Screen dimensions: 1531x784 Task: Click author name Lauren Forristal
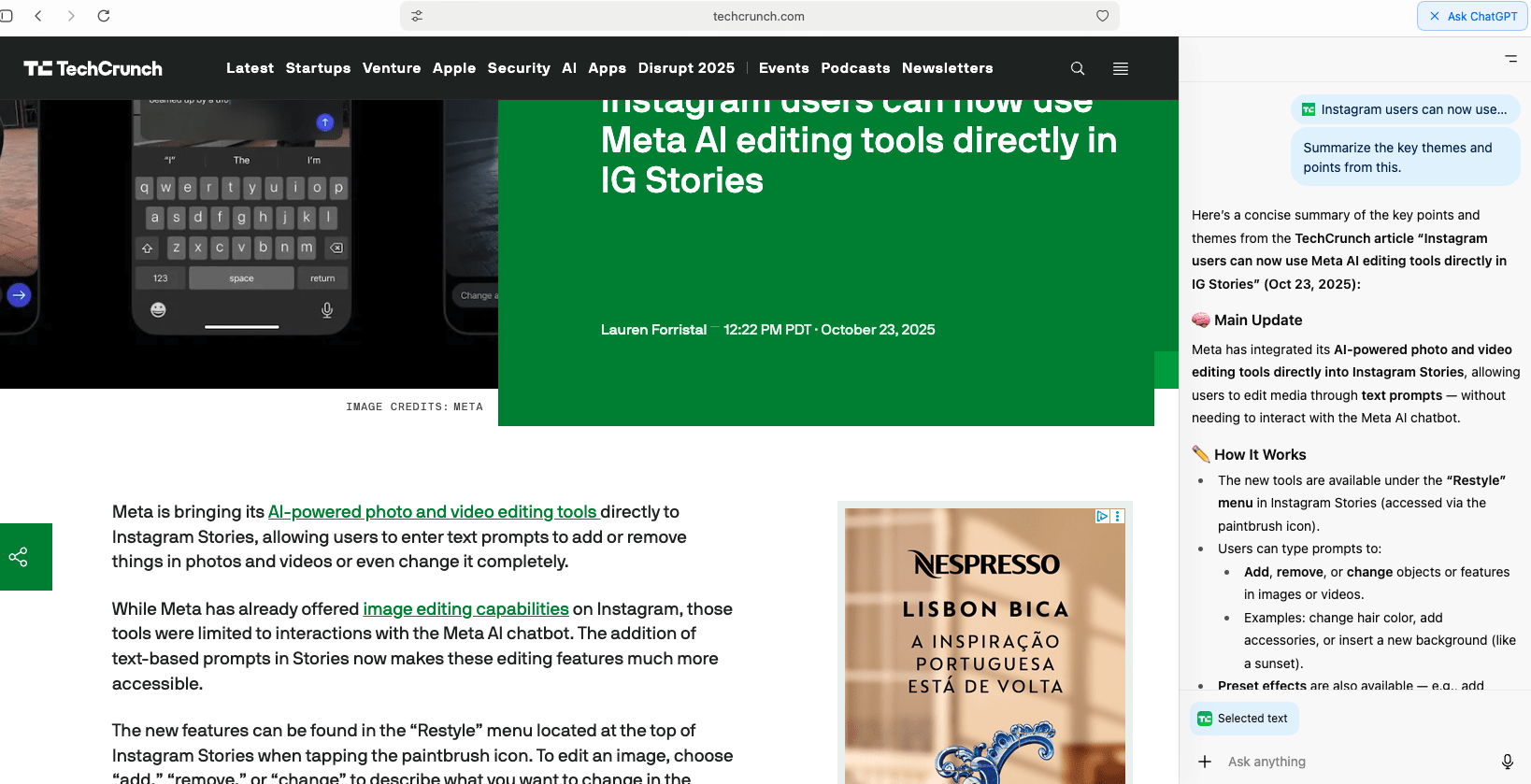point(653,330)
